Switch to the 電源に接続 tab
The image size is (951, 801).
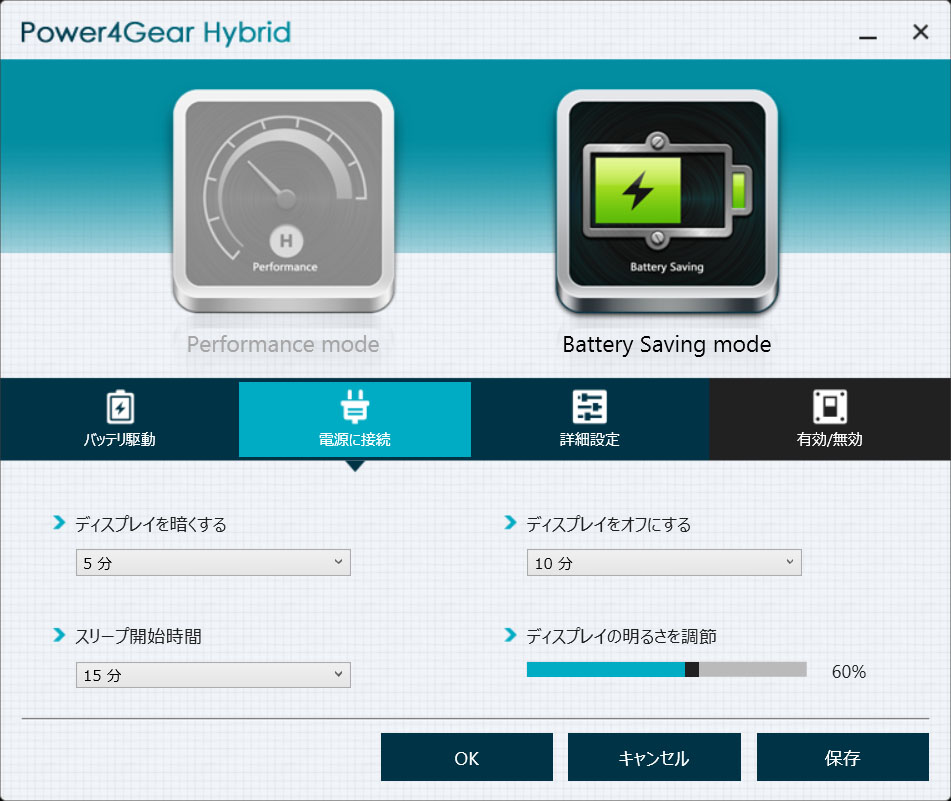(x=355, y=419)
